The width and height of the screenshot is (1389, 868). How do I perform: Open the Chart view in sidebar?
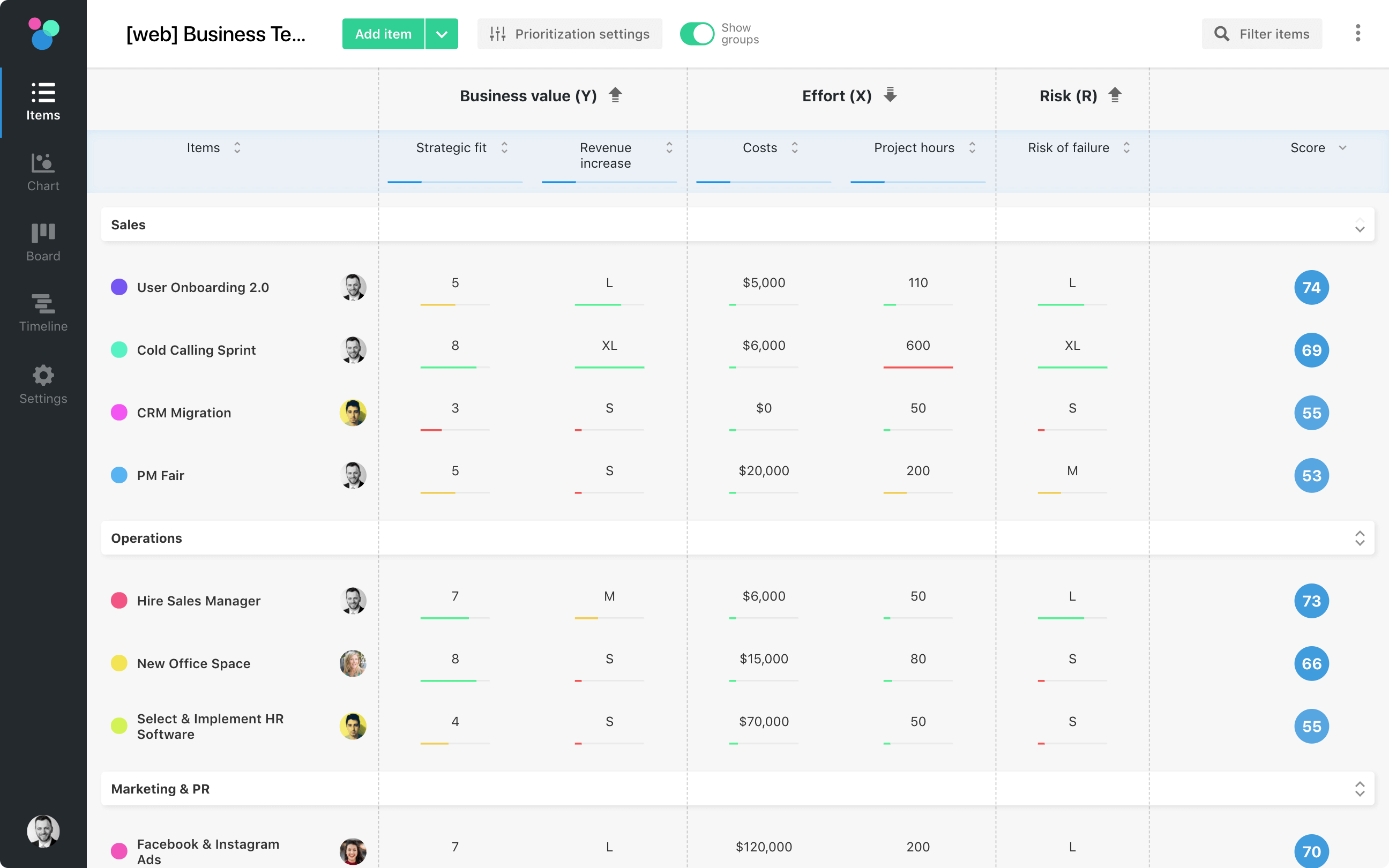(43, 171)
